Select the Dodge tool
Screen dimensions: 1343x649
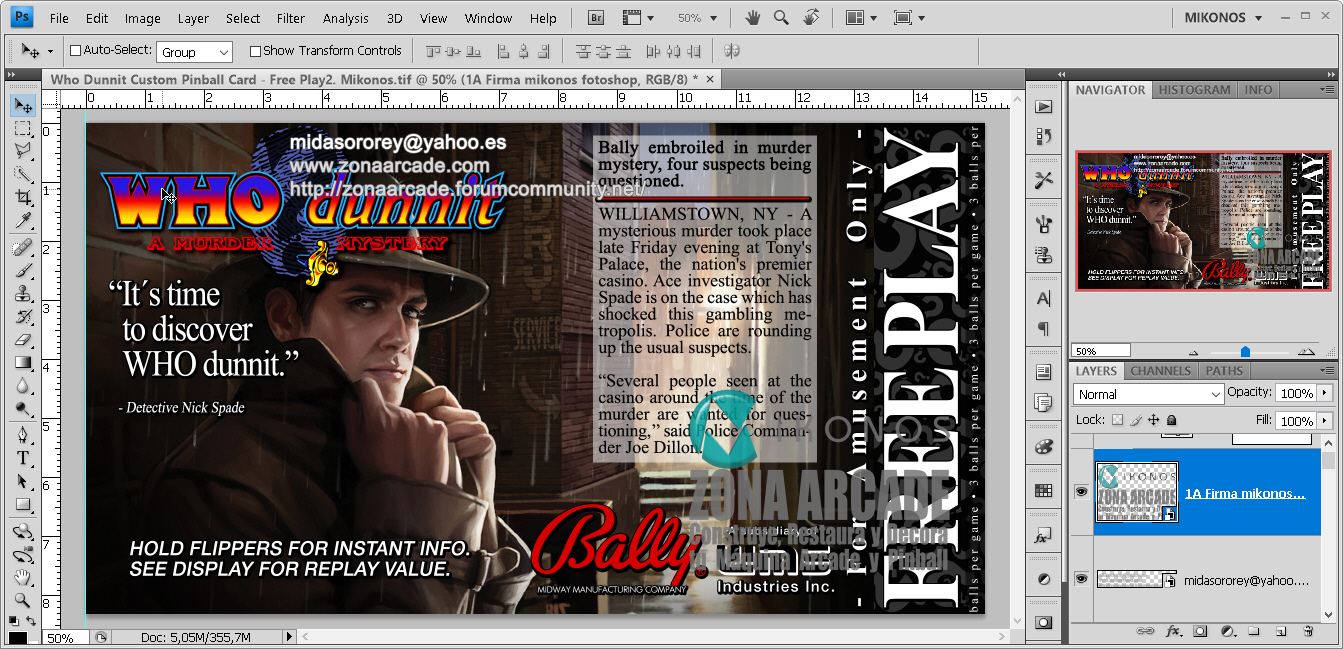point(22,409)
